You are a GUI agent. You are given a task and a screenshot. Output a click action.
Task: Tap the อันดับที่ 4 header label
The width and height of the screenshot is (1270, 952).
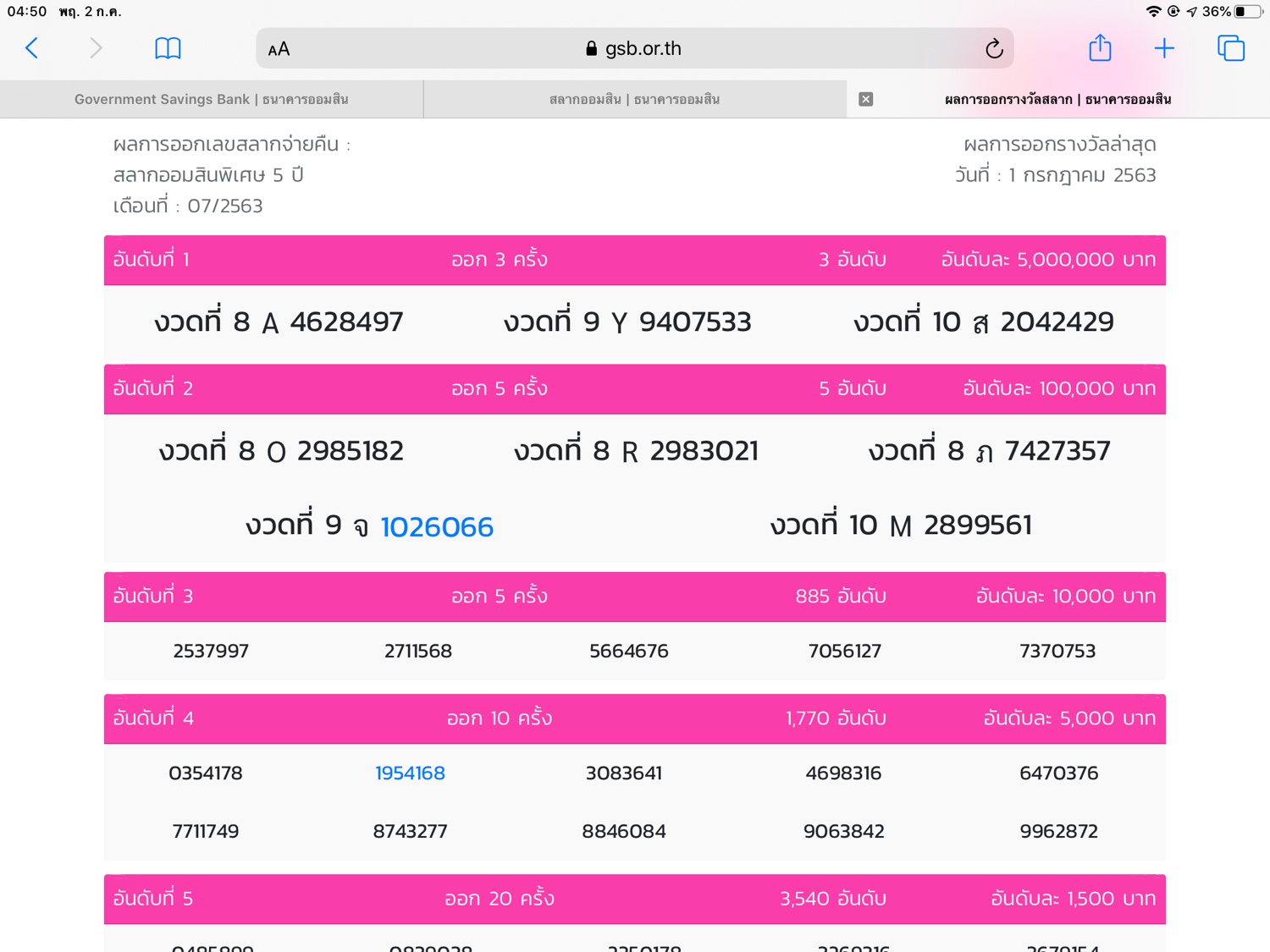coord(153,718)
